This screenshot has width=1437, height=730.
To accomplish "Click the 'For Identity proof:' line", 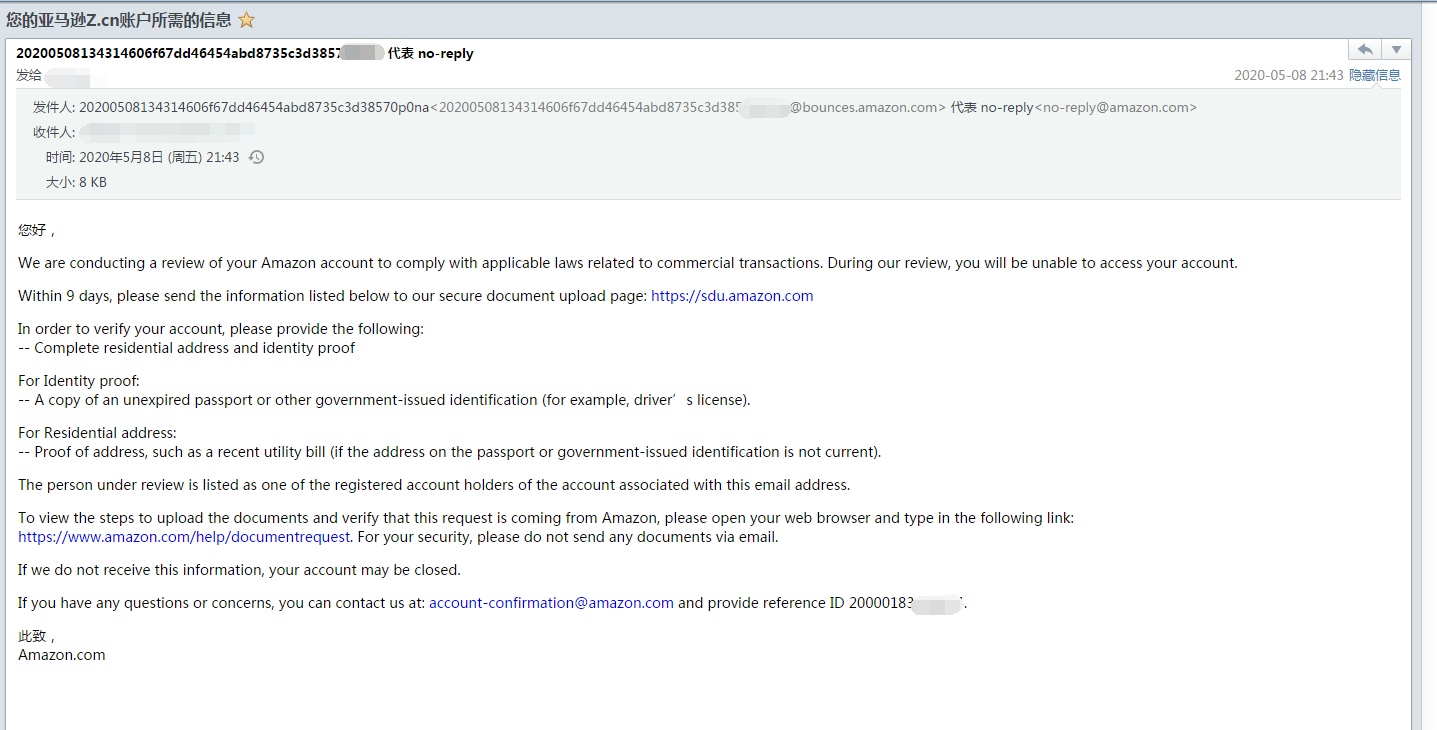I will (x=79, y=380).
